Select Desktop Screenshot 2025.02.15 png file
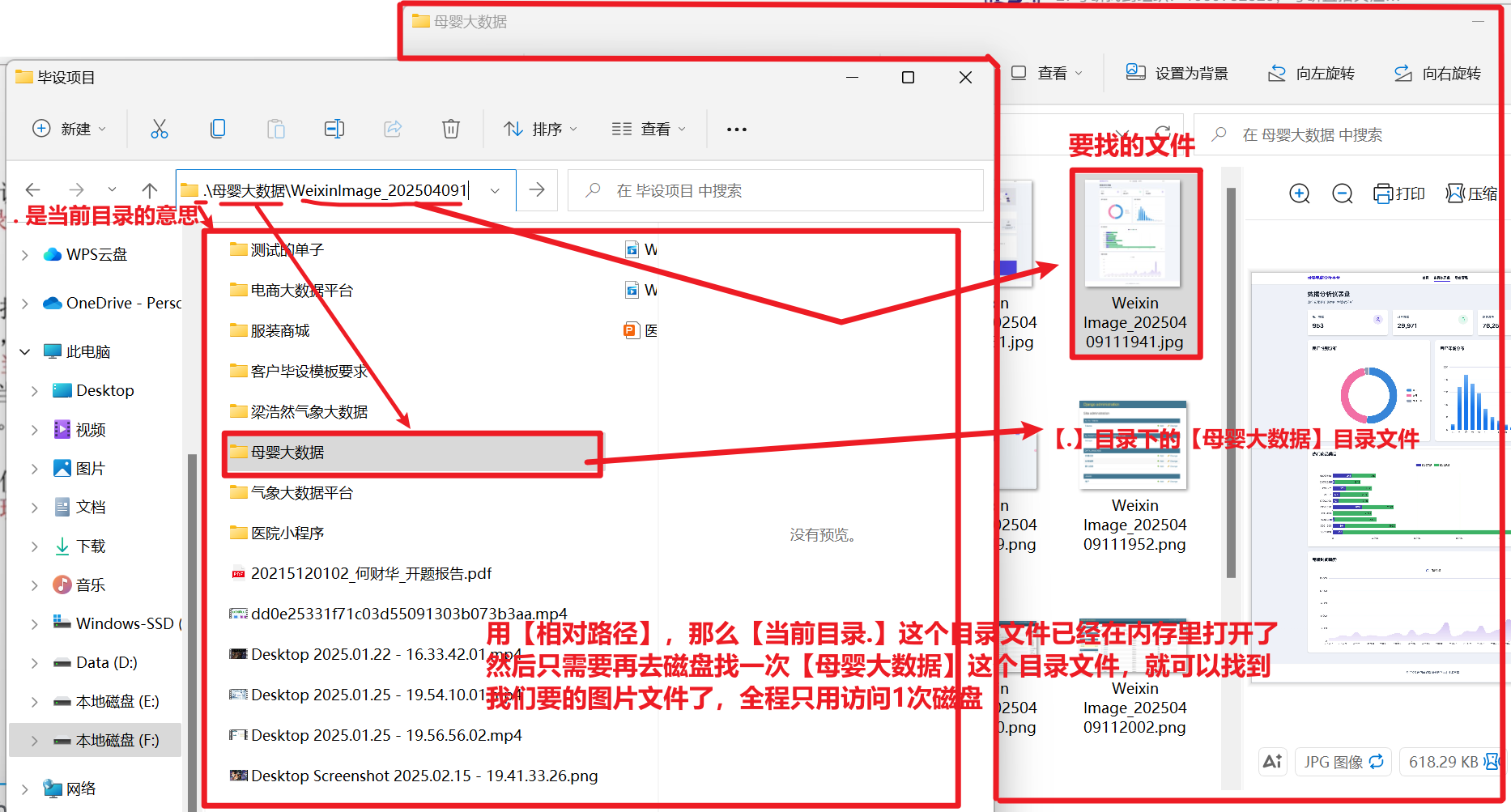This screenshot has height=812, width=1511. (414, 776)
